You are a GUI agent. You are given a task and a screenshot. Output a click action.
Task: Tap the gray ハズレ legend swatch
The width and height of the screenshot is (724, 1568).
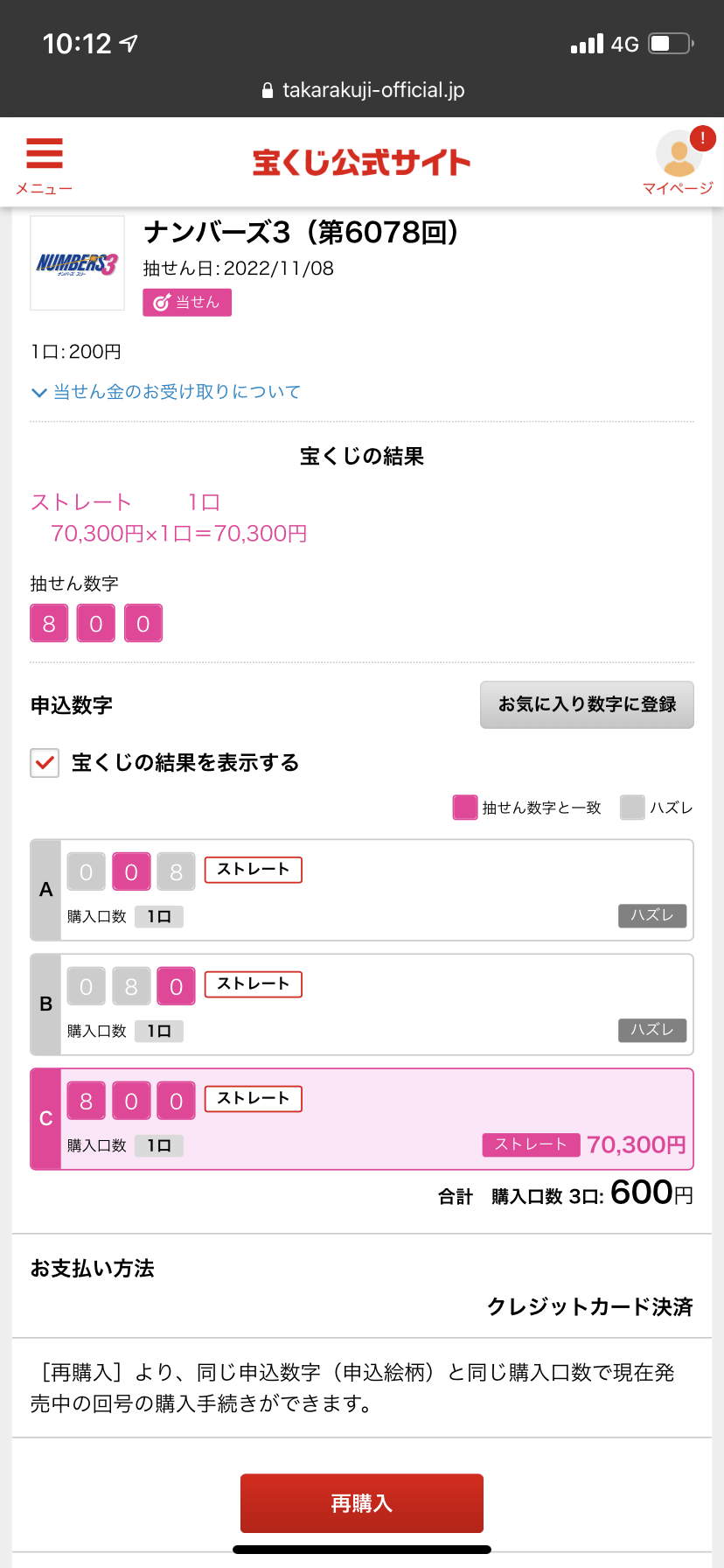pos(632,808)
